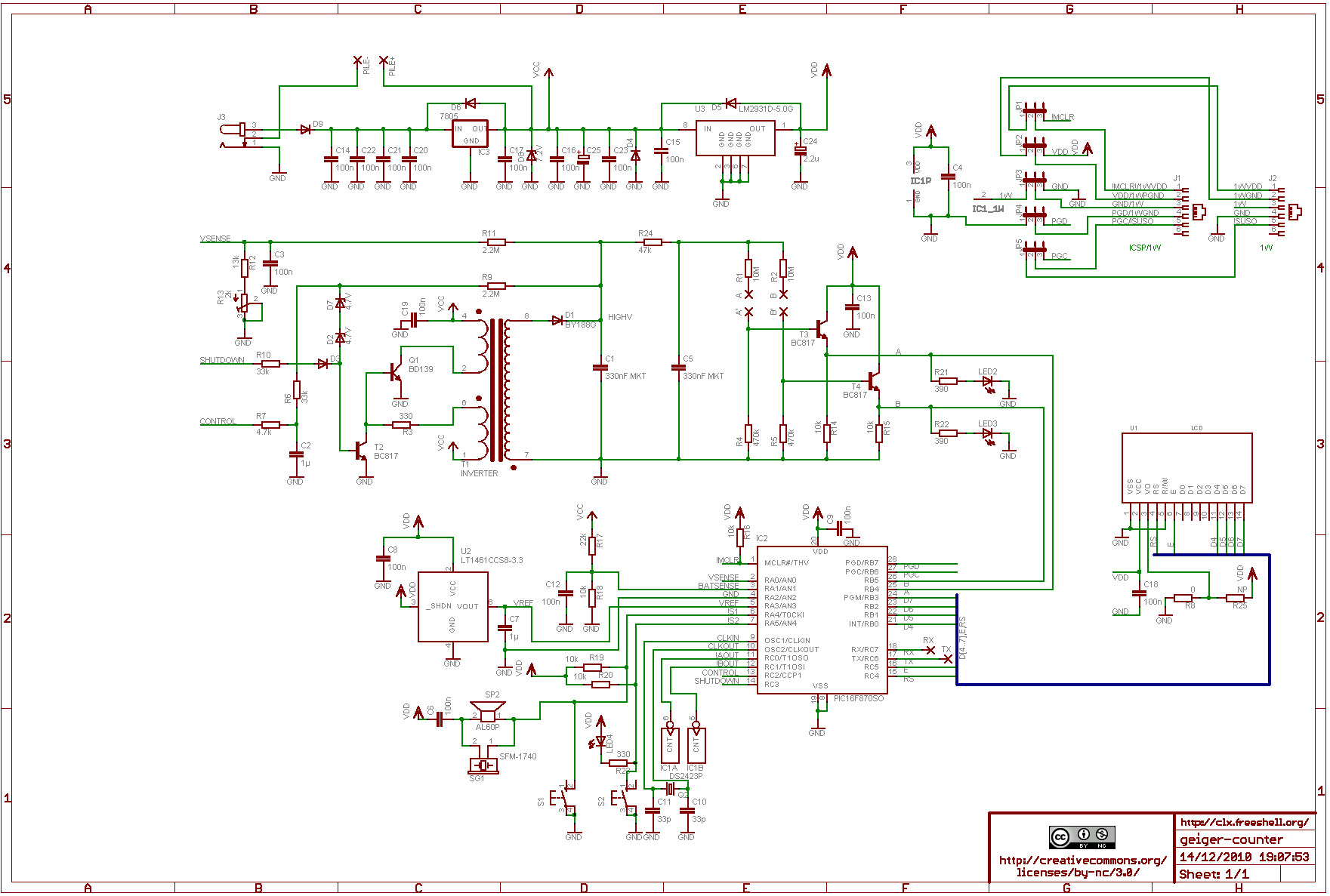
Task: Click the LM2931D-5.0G regulator U3
Action: pos(734,137)
